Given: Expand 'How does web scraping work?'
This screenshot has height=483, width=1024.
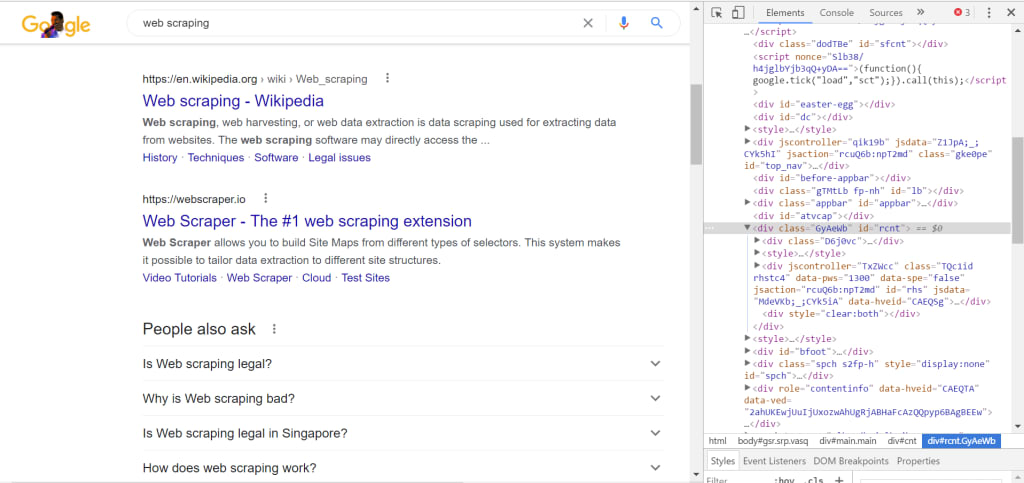Looking at the screenshot, I should point(403,468).
